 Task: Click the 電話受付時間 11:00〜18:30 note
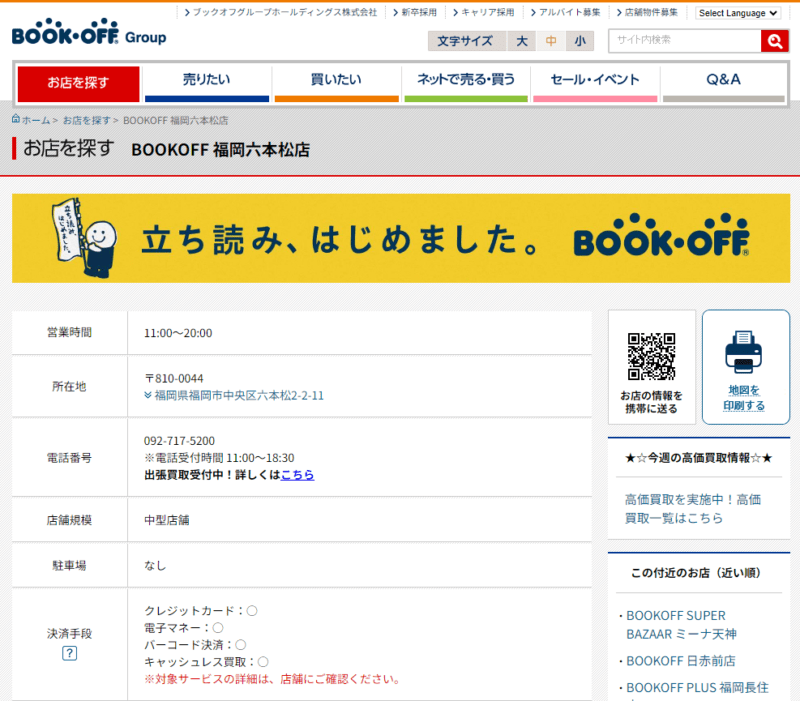219,458
